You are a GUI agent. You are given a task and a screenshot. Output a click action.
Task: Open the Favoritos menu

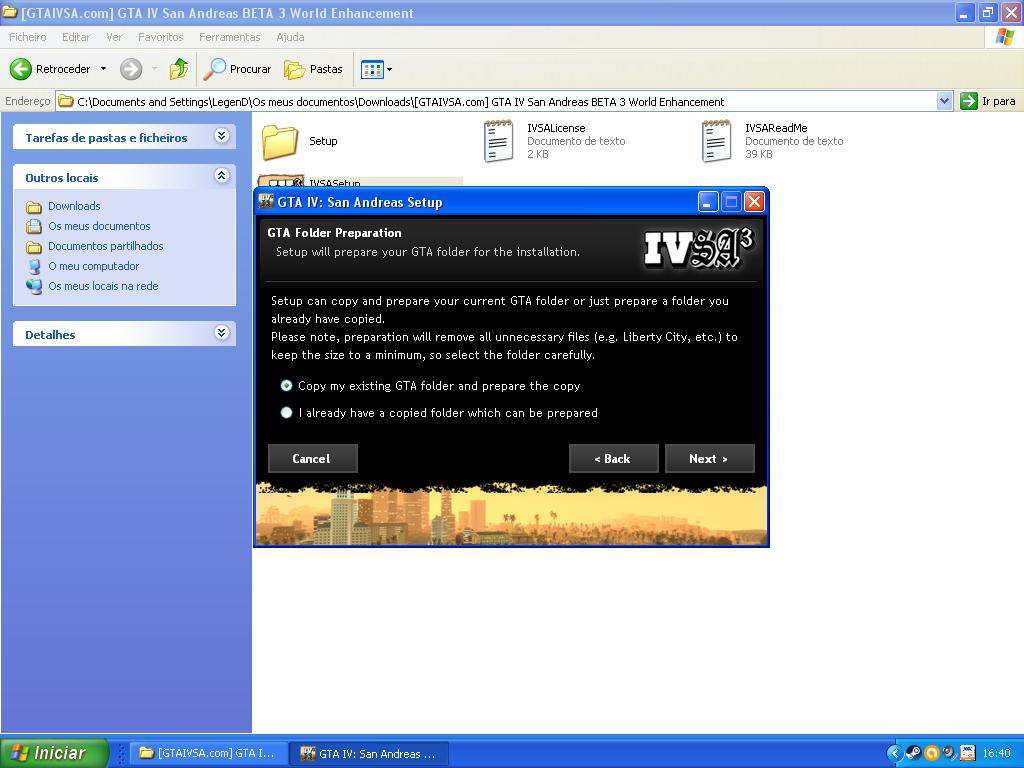click(161, 37)
